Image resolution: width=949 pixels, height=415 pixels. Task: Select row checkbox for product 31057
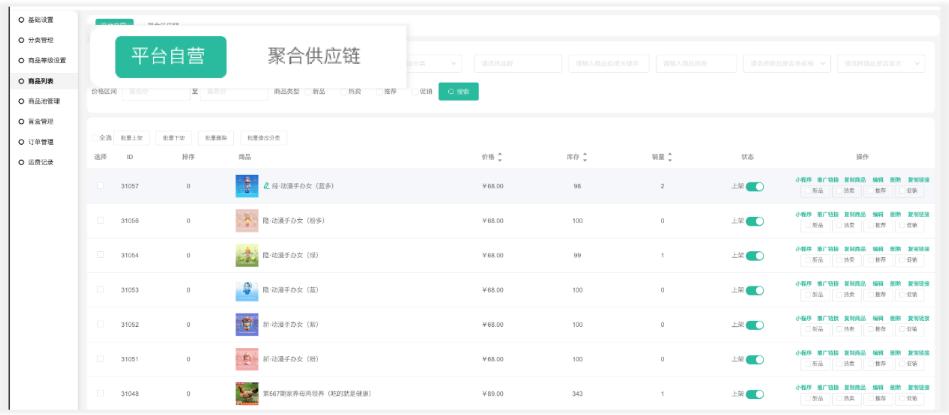[x=100, y=186]
